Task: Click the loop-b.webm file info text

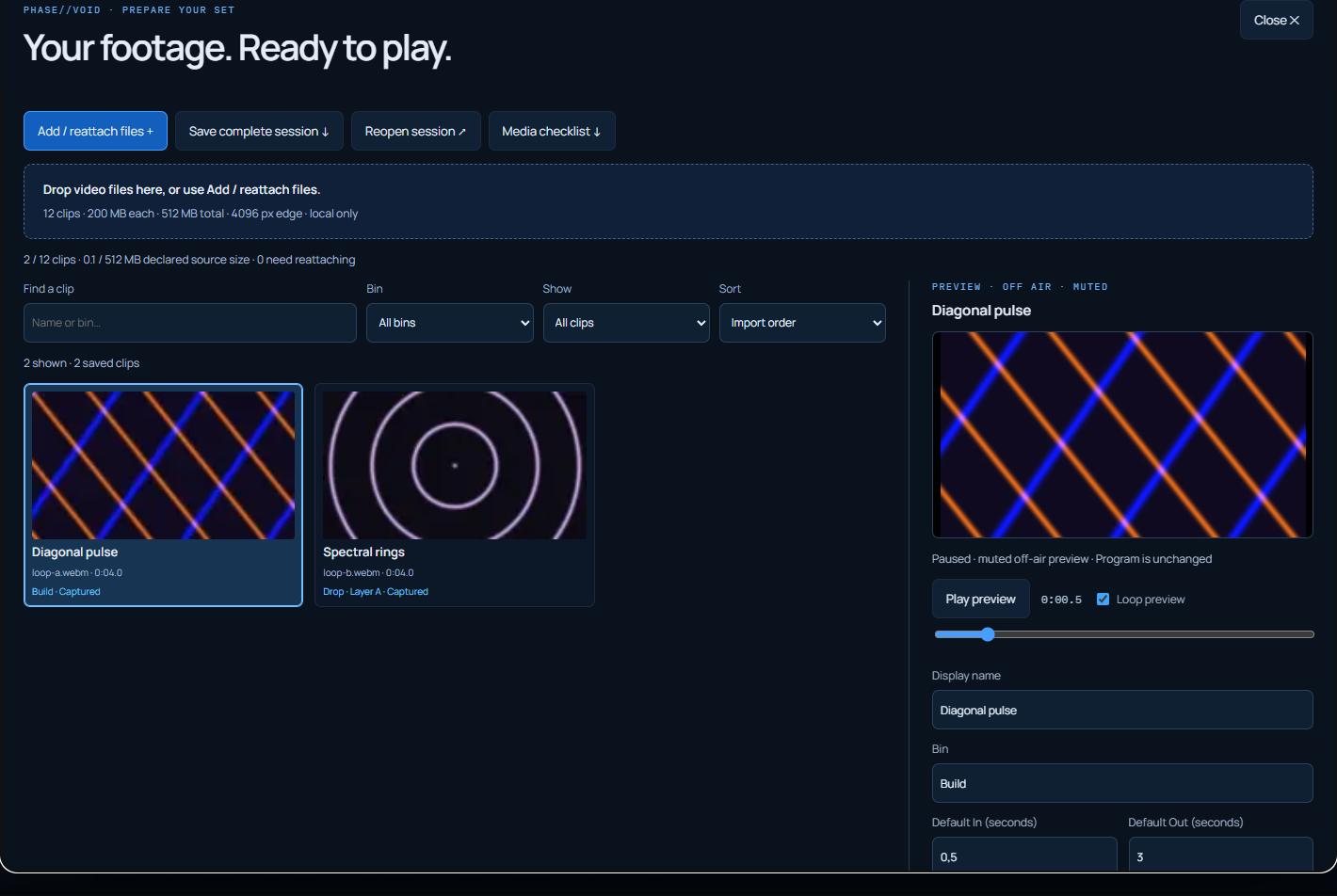Action: (x=368, y=572)
